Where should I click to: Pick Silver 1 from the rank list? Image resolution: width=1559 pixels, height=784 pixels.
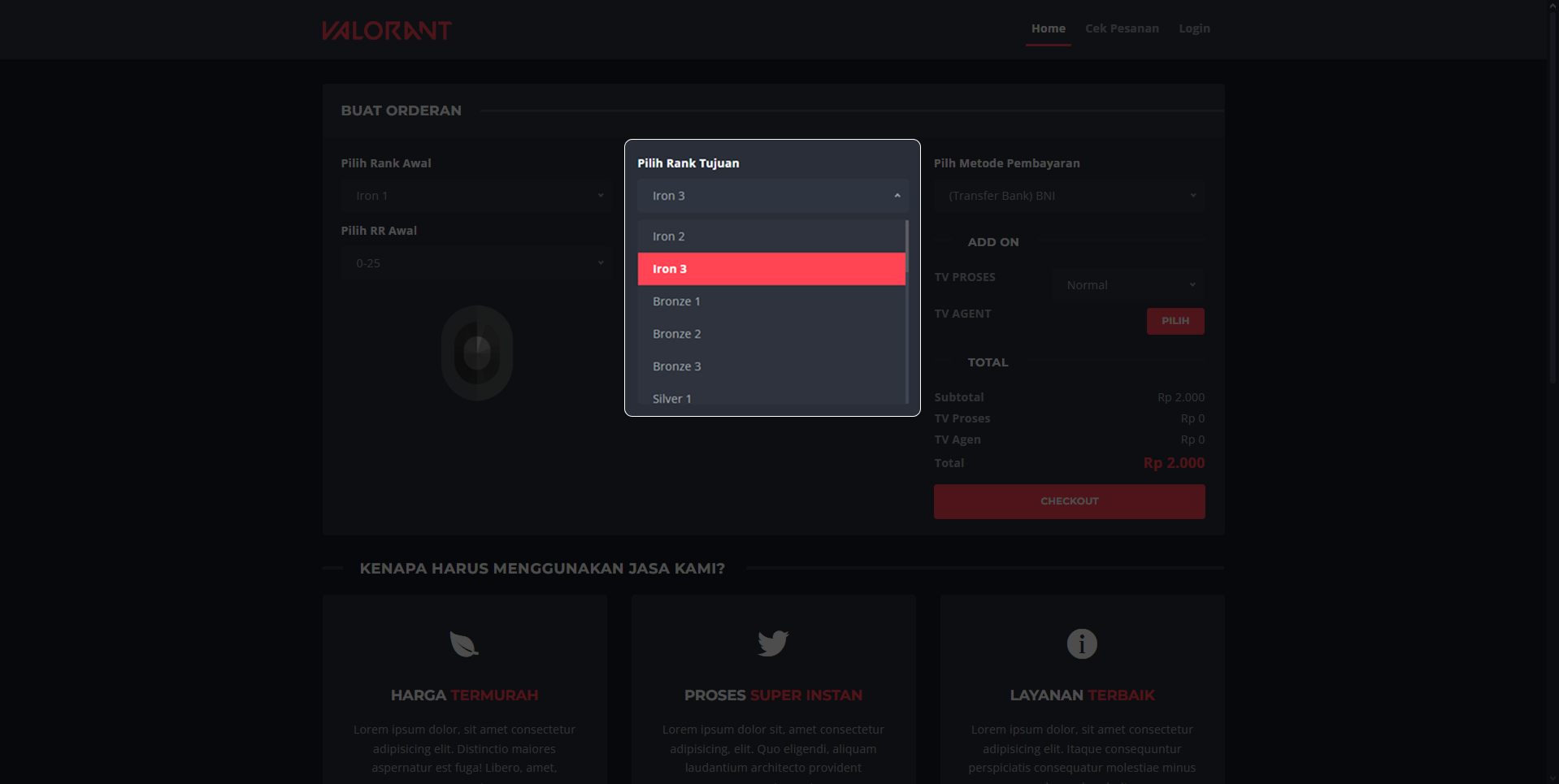point(771,396)
